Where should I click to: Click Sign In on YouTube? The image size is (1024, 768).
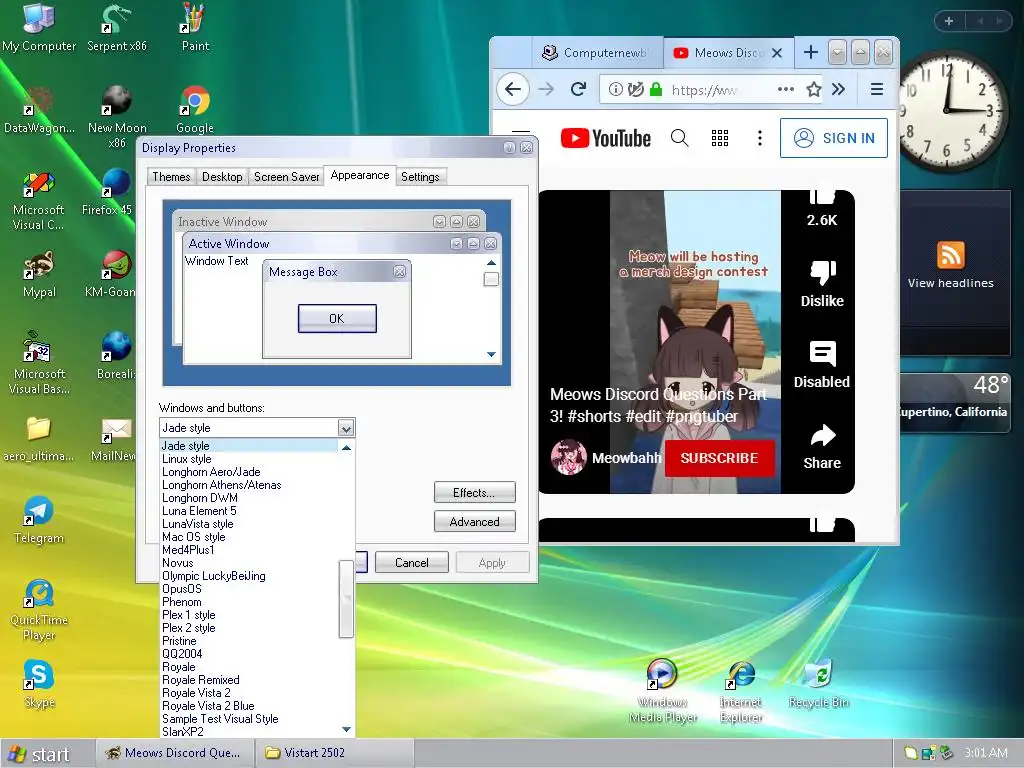(833, 138)
